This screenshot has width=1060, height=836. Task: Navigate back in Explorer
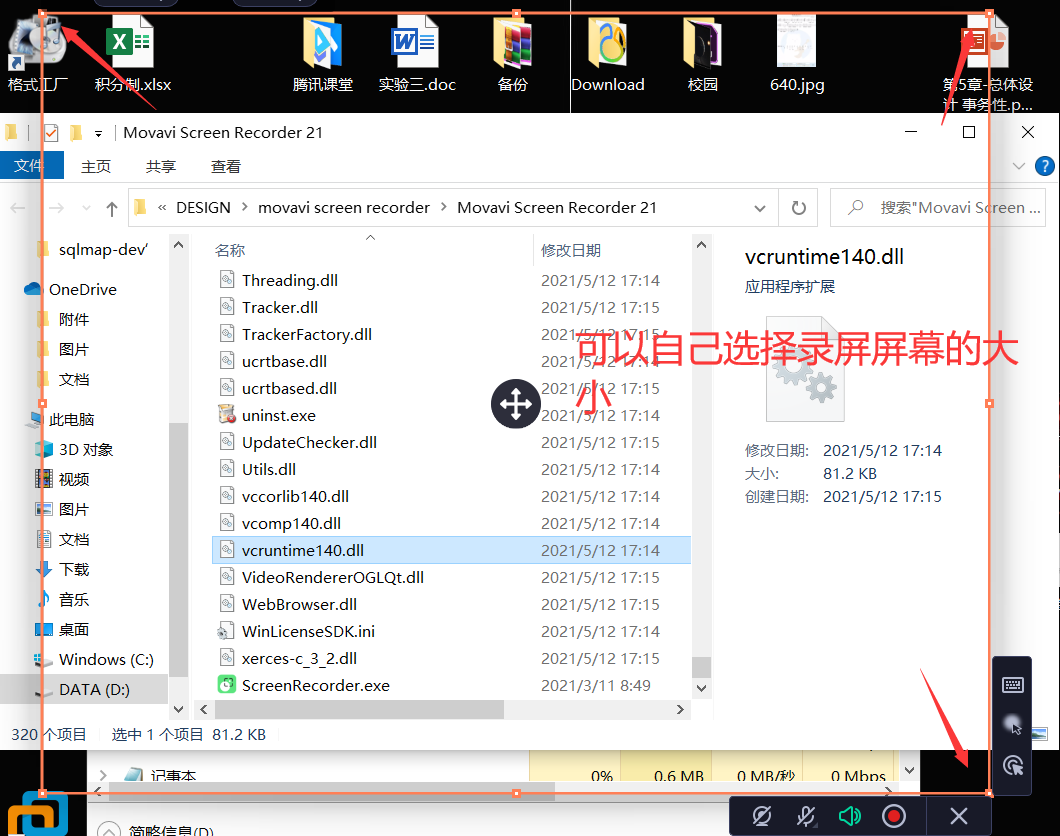click(18, 208)
